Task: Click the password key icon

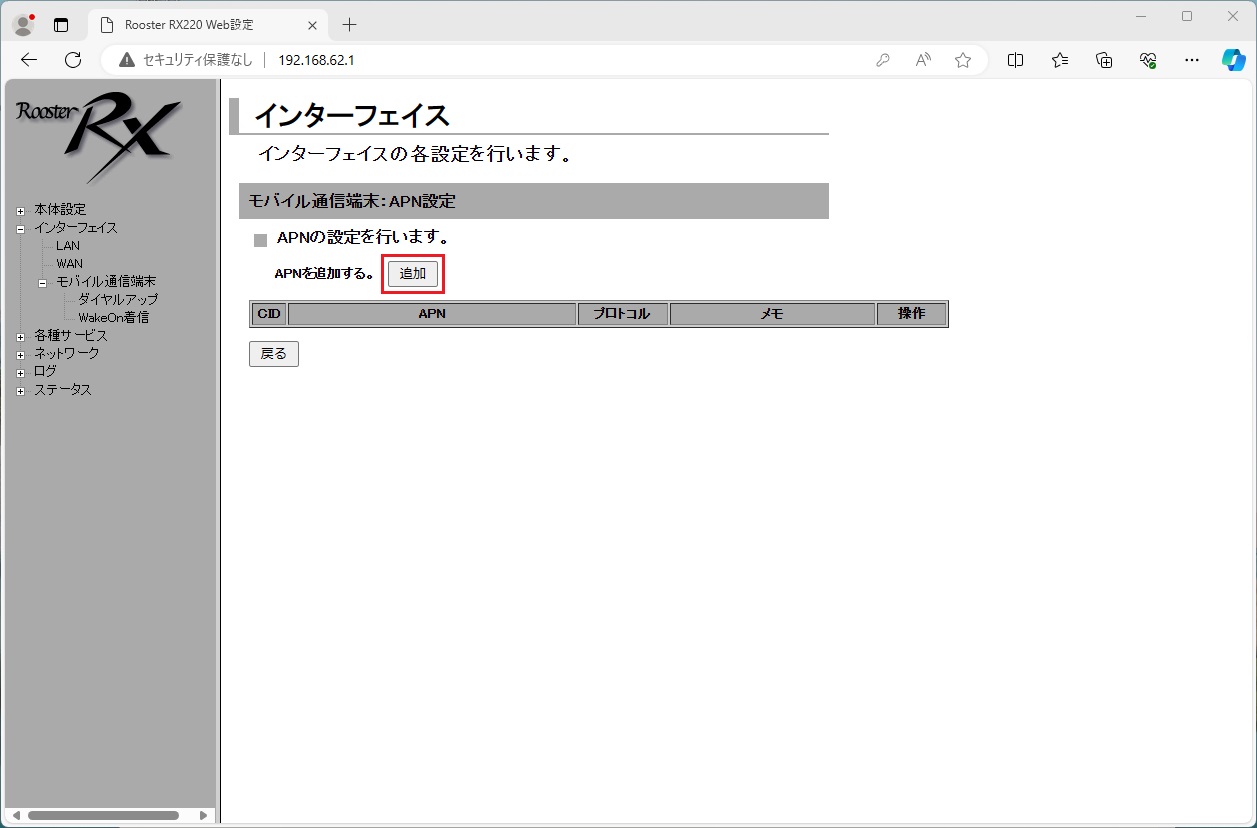Action: [x=883, y=60]
